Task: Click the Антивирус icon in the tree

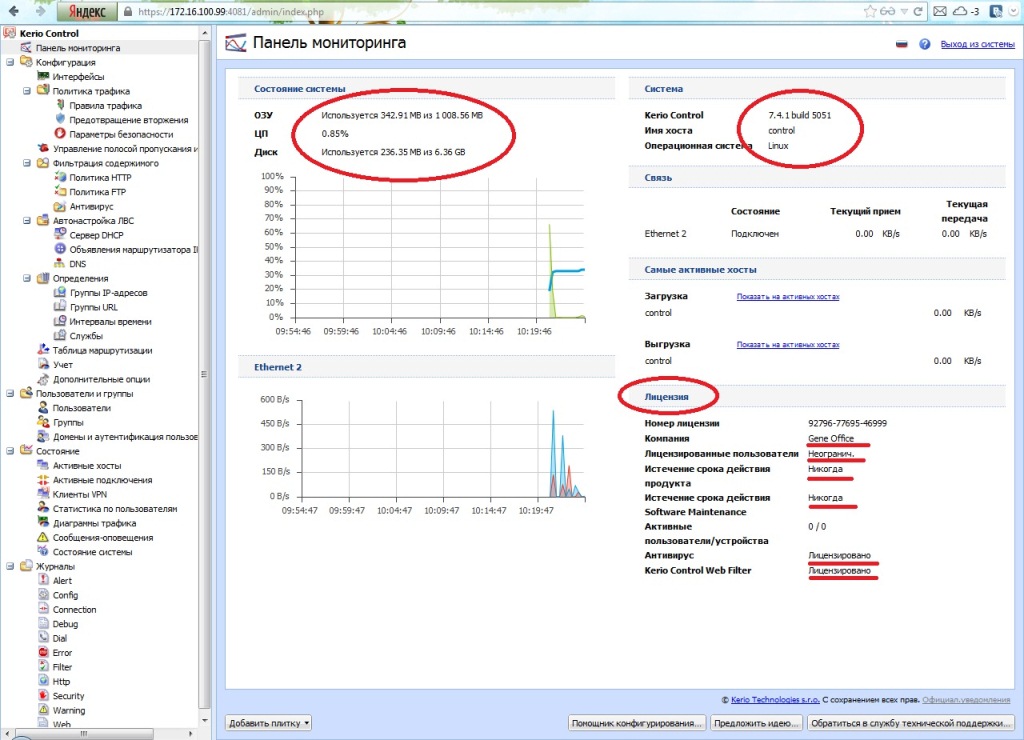Action: pyautogui.click(x=60, y=206)
